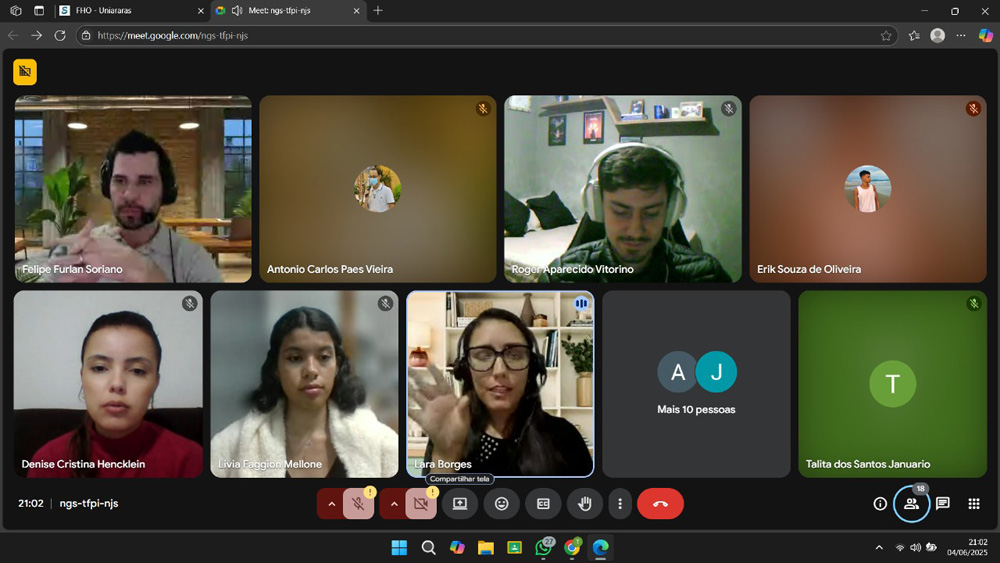Click the meeting code ngs-tfpi-njs text

(89, 503)
